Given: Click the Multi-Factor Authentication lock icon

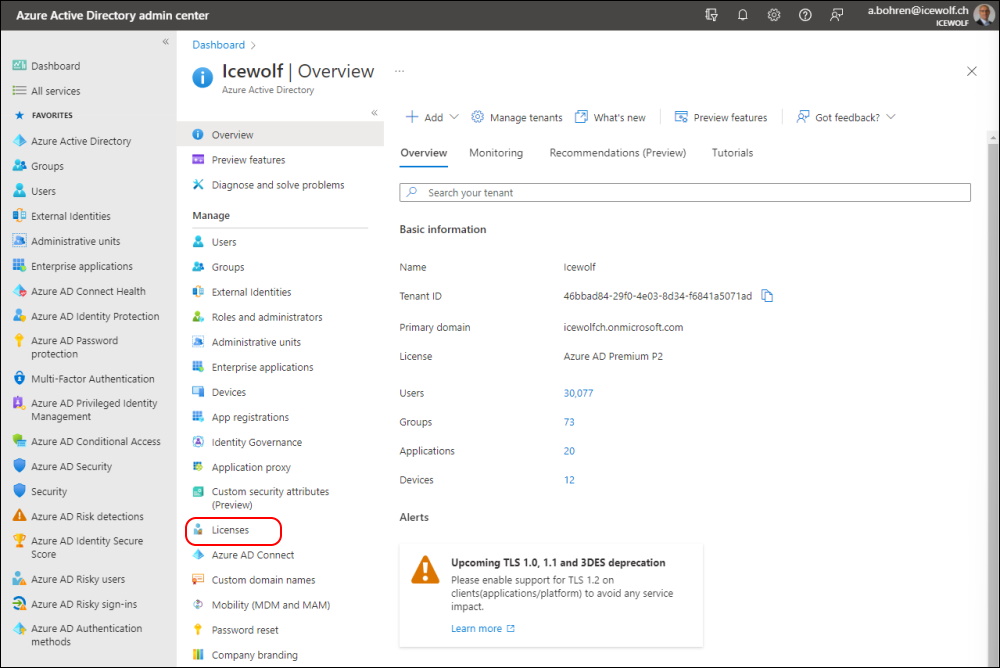Looking at the screenshot, I should (x=20, y=378).
